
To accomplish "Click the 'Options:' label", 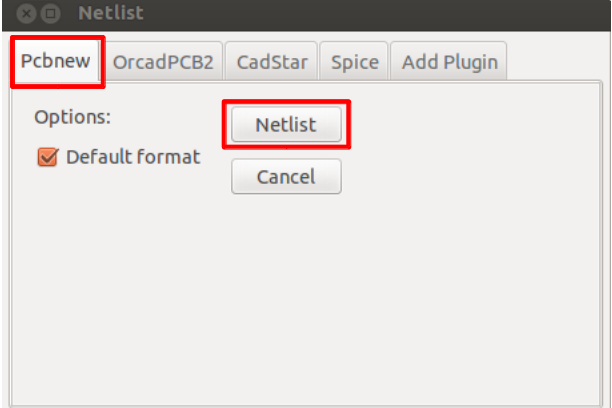I will pyautogui.click(x=73, y=117).
